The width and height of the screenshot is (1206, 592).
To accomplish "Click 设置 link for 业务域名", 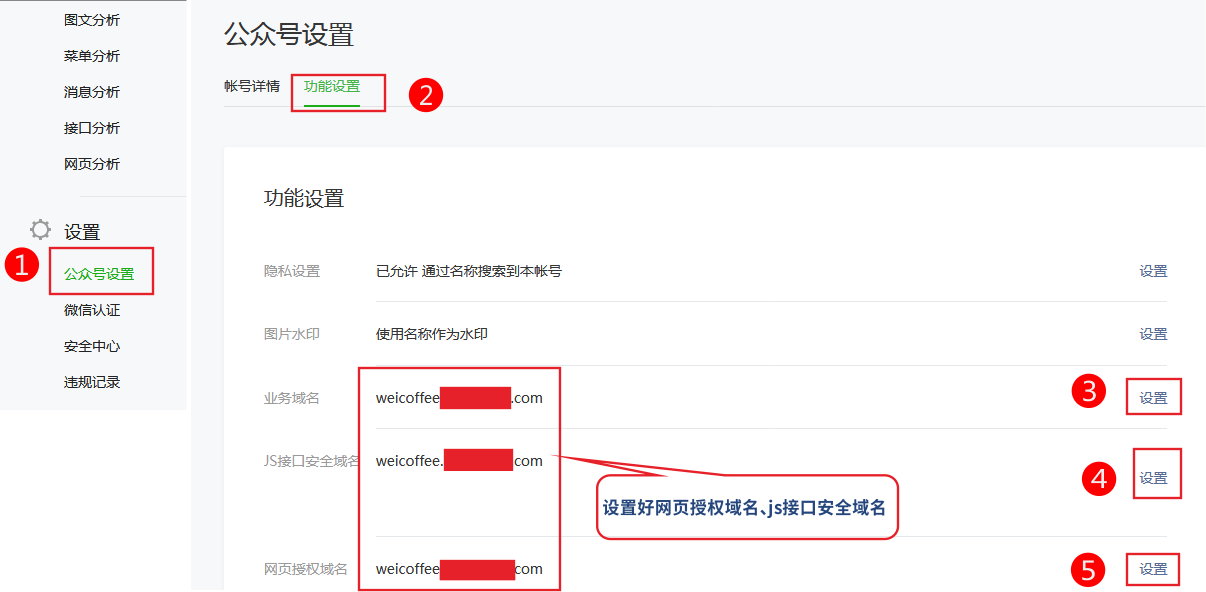I will pyautogui.click(x=1153, y=398).
